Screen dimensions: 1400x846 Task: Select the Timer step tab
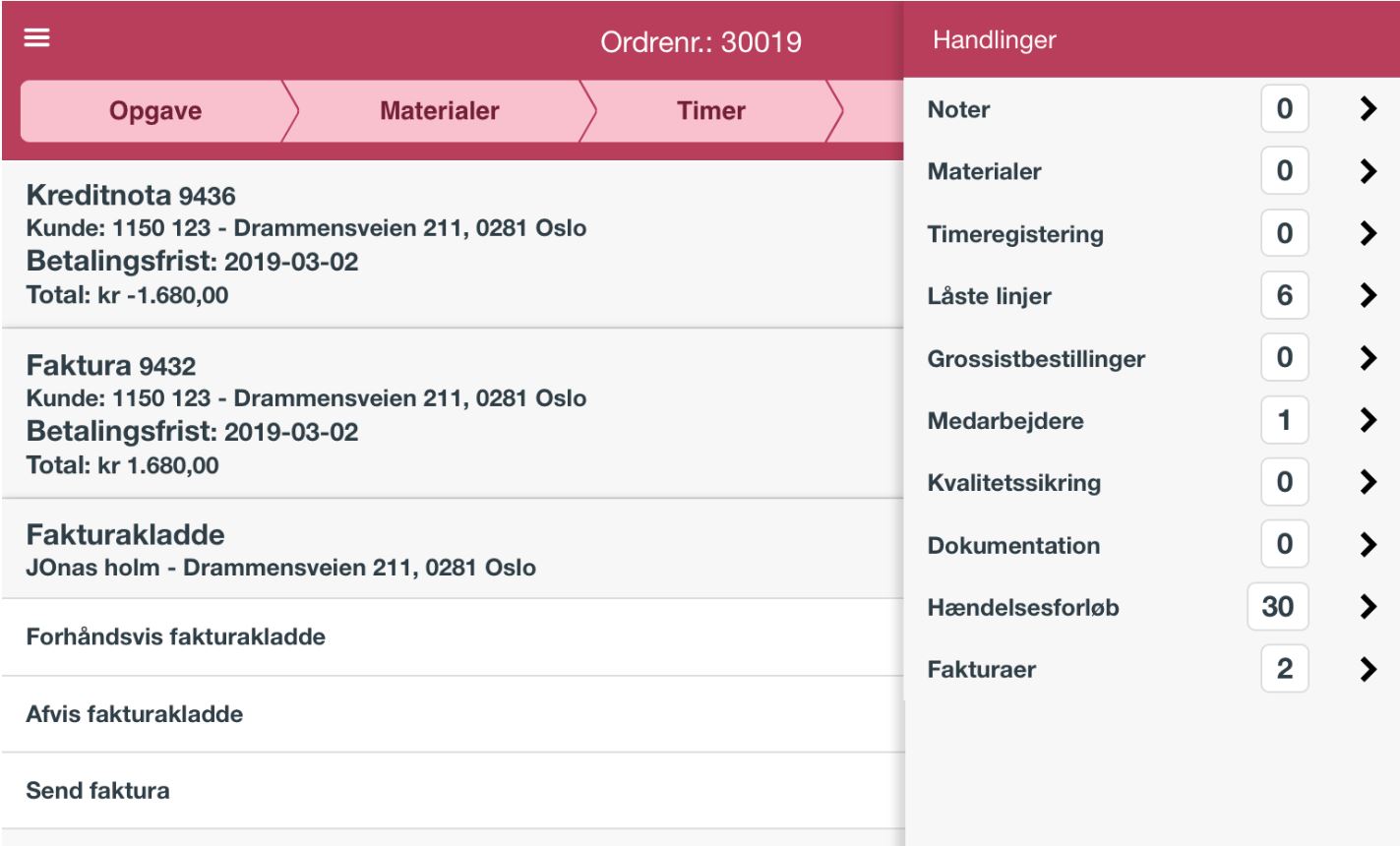coord(711,111)
